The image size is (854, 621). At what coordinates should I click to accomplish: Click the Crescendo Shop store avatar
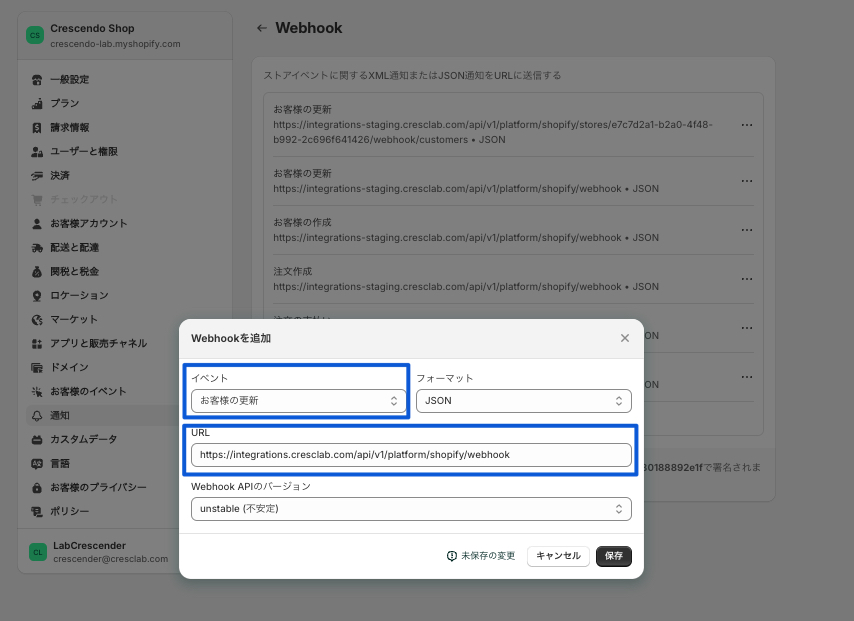click(35, 36)
